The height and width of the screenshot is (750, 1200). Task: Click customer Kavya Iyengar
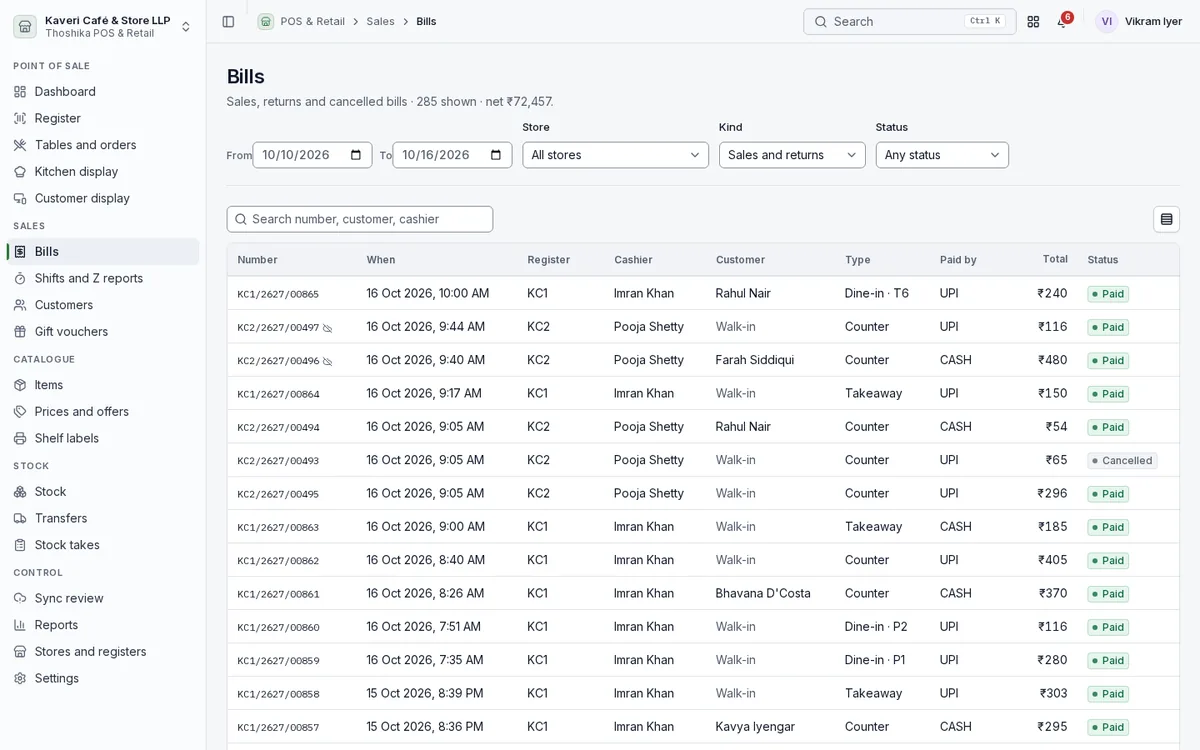755,727
